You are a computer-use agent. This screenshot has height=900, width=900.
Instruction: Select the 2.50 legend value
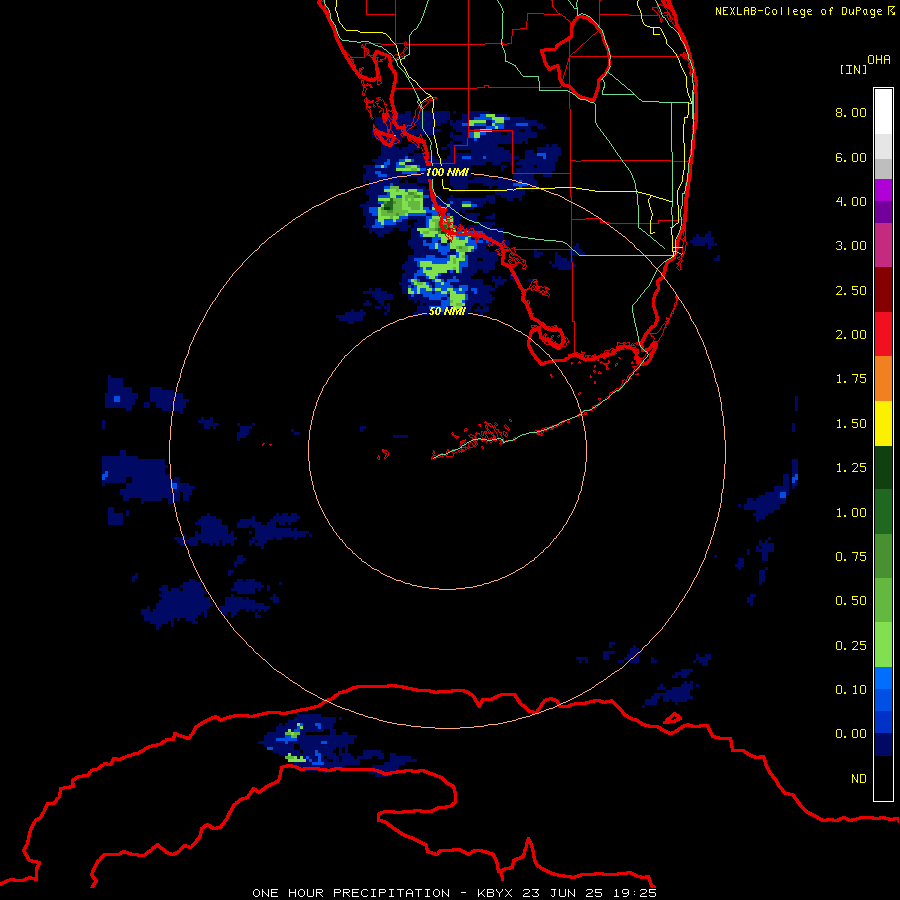(851, 290)
